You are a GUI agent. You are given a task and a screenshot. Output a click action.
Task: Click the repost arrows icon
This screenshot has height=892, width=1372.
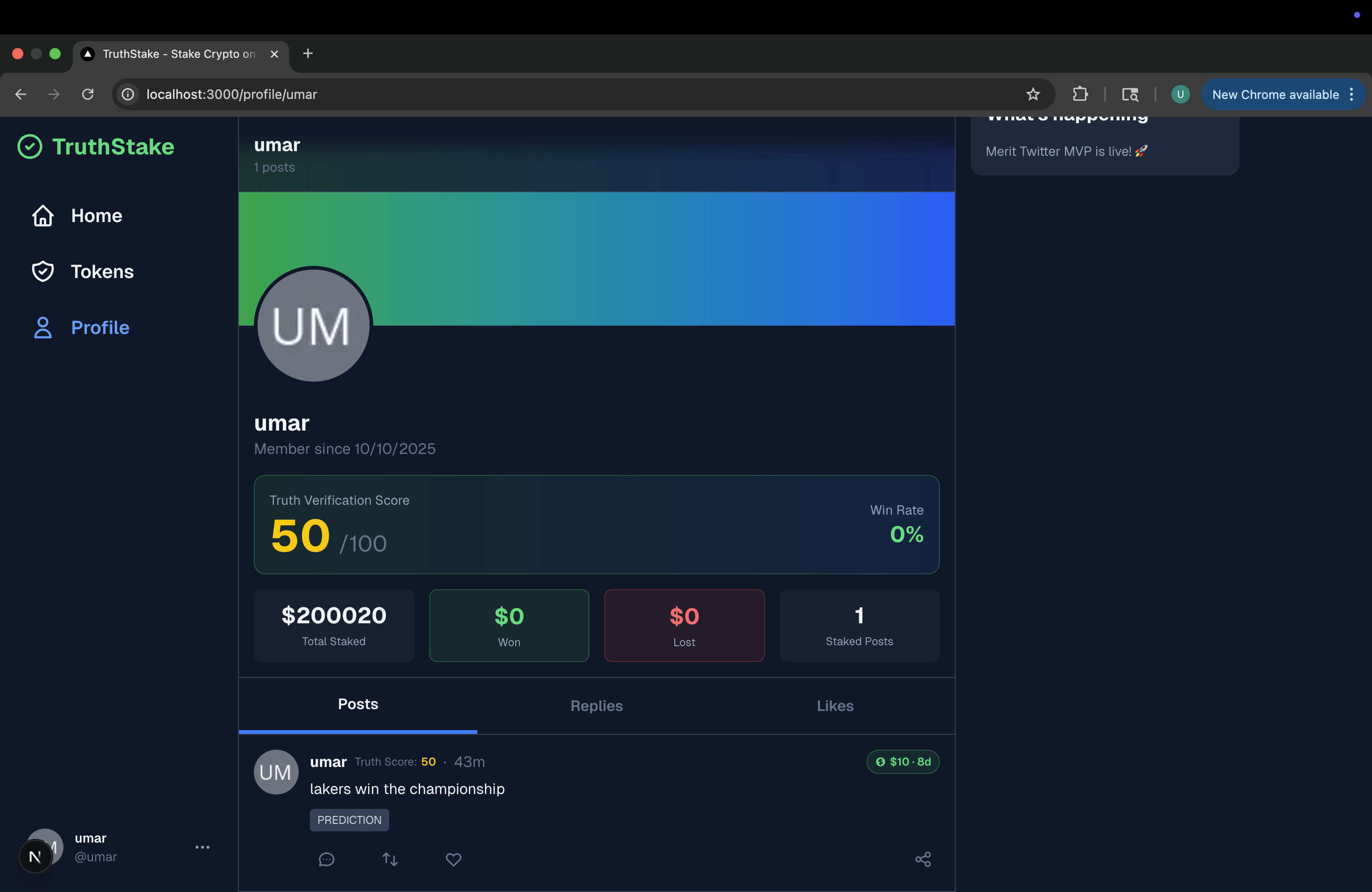coord(390,859)
